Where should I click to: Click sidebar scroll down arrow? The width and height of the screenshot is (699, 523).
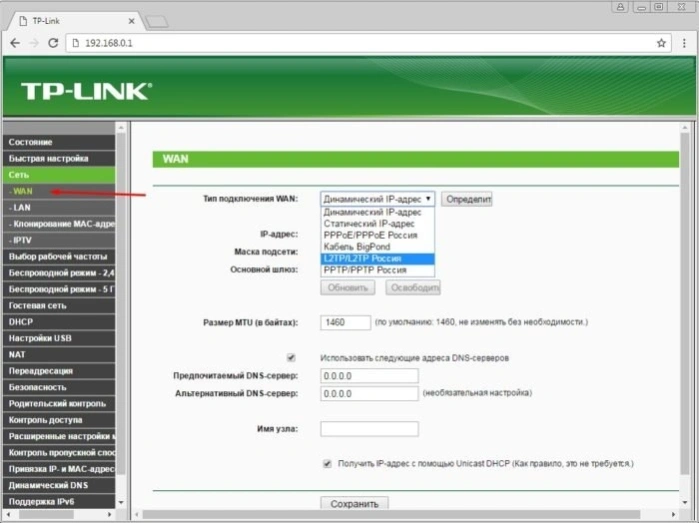click(121, 502)
